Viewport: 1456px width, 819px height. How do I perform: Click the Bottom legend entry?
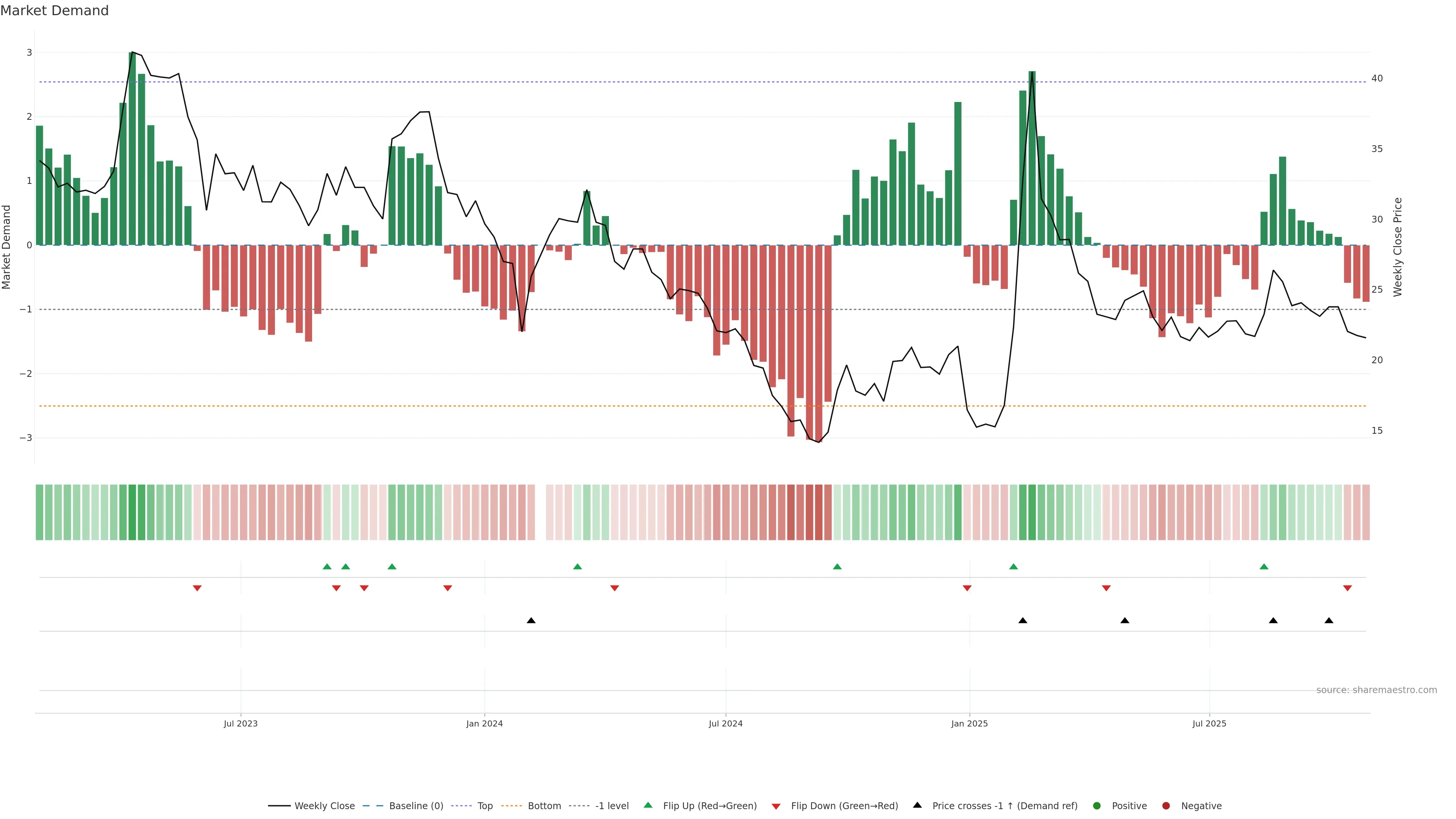coord(544,806)
